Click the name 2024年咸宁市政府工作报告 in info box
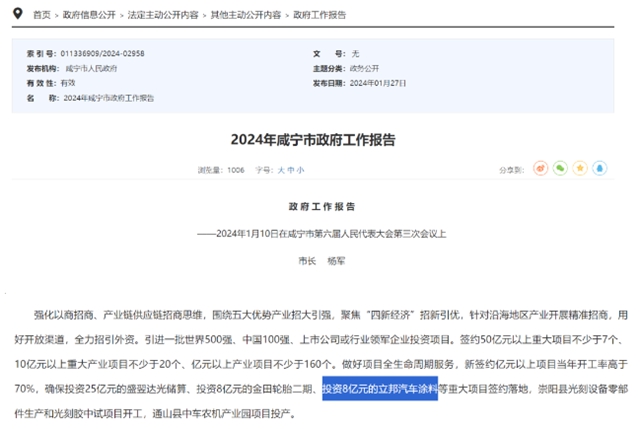The image size is (640, 429). 109,98
